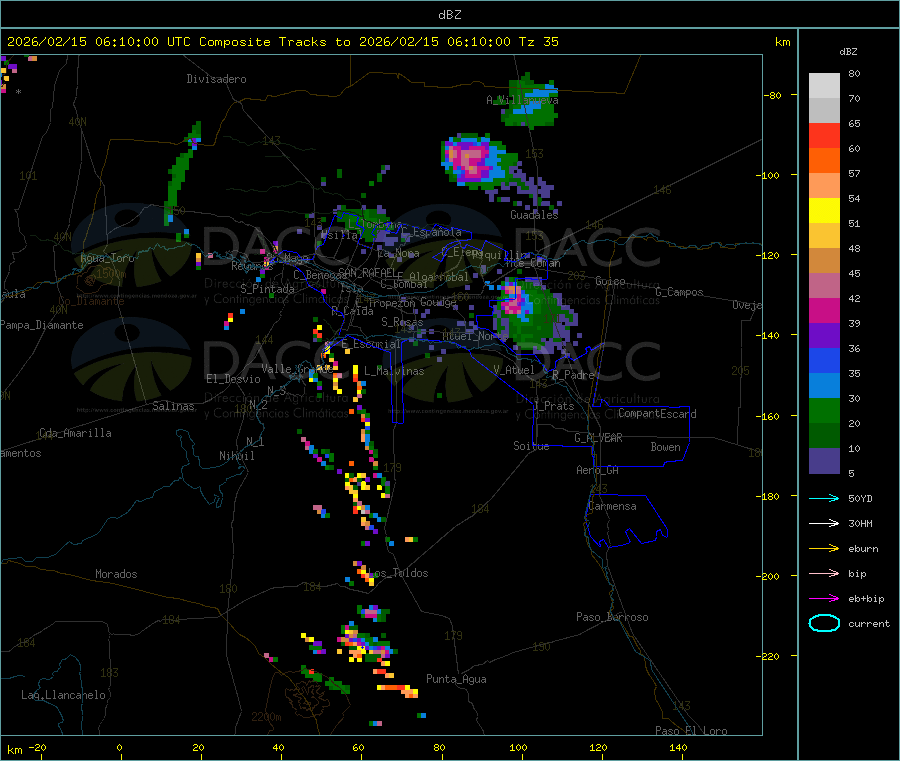Viewport: 900px width, 761px height.
Task: Click the green 30 dBZ color swatch
Action: pos(824,410)
